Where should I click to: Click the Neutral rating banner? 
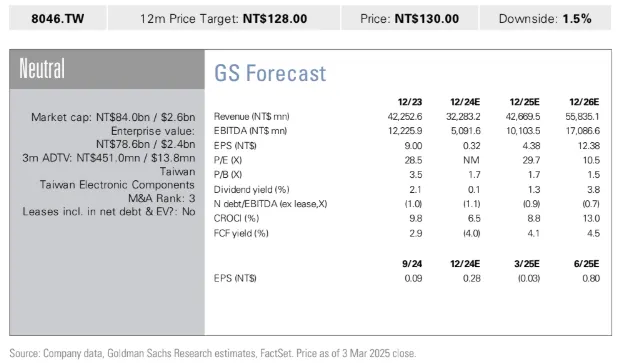point(107,69)
